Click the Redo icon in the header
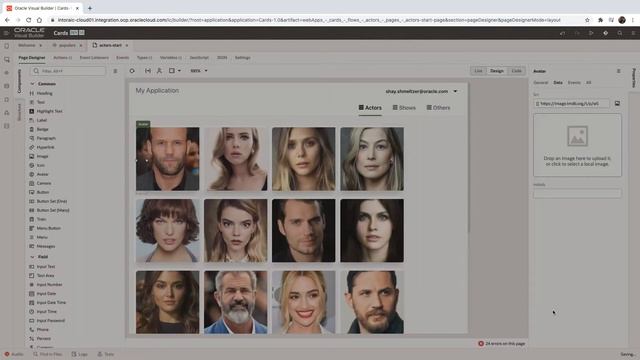640x360 pixels. 577,33
